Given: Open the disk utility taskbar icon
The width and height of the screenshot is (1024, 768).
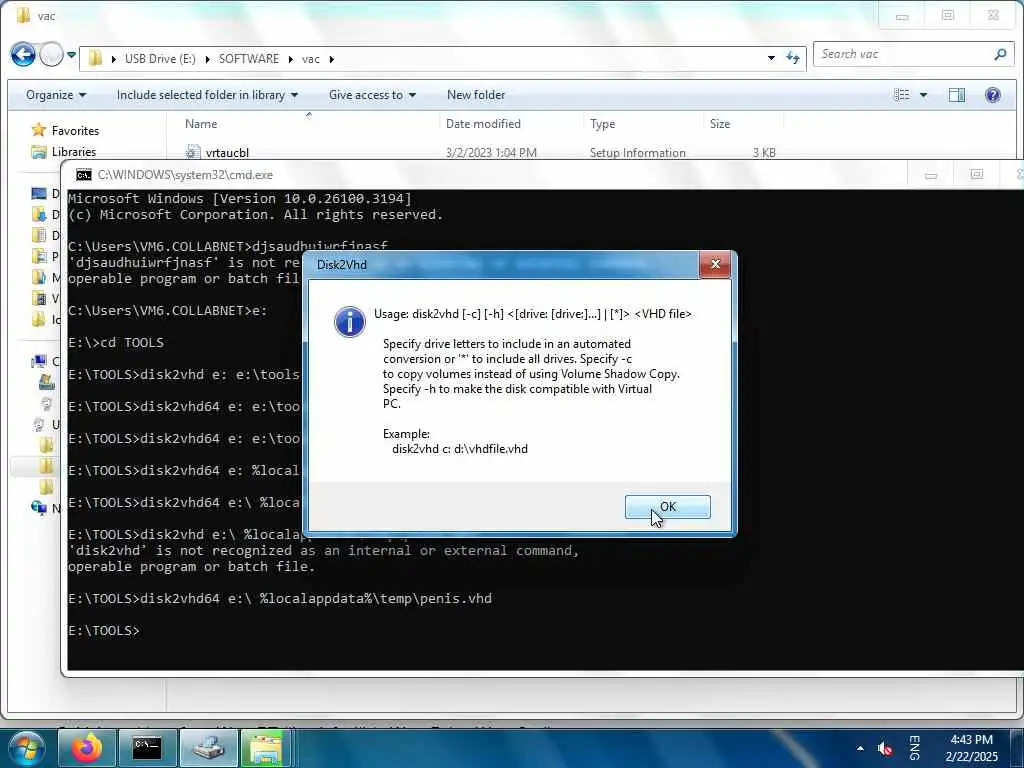Looking at the screenshot, I should click(x=208, y=748).
